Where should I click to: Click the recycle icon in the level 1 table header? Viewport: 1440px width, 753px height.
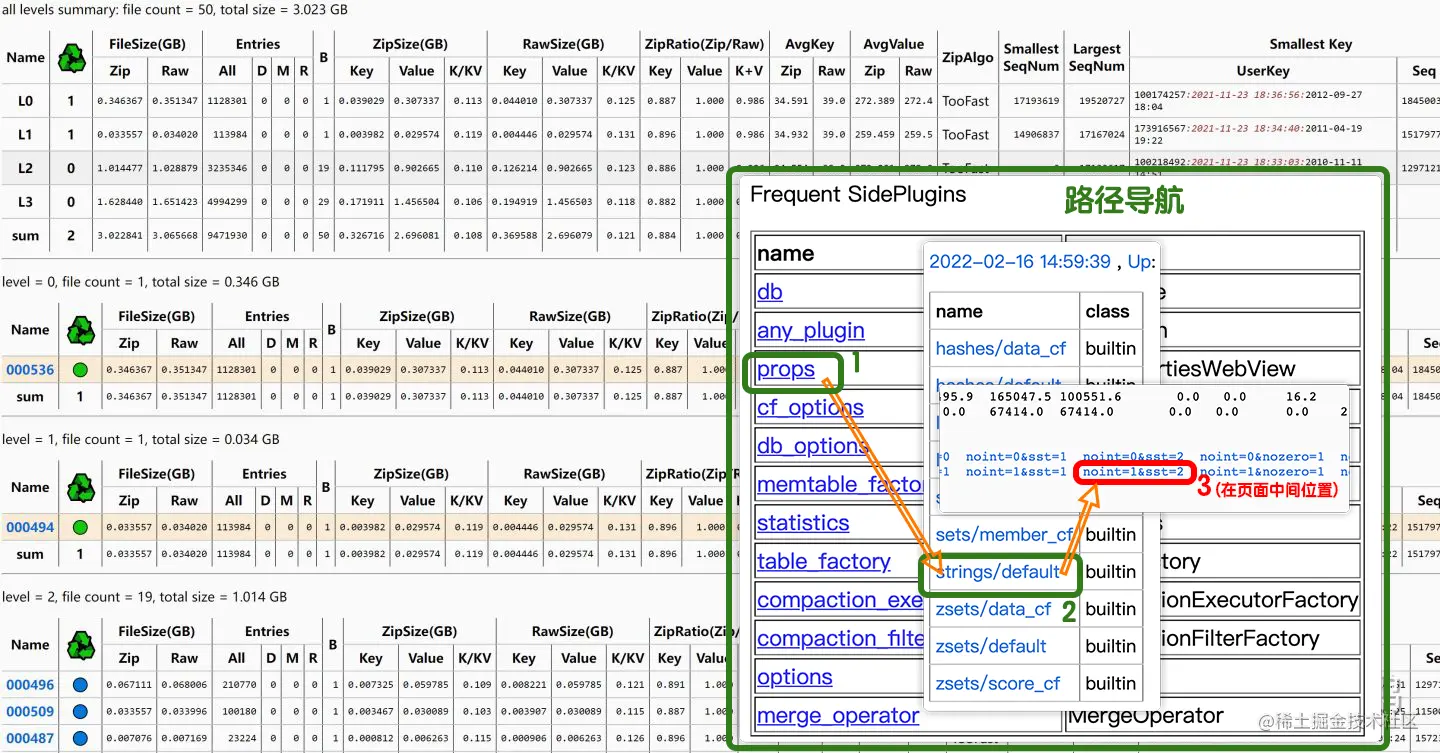(81, 487)
